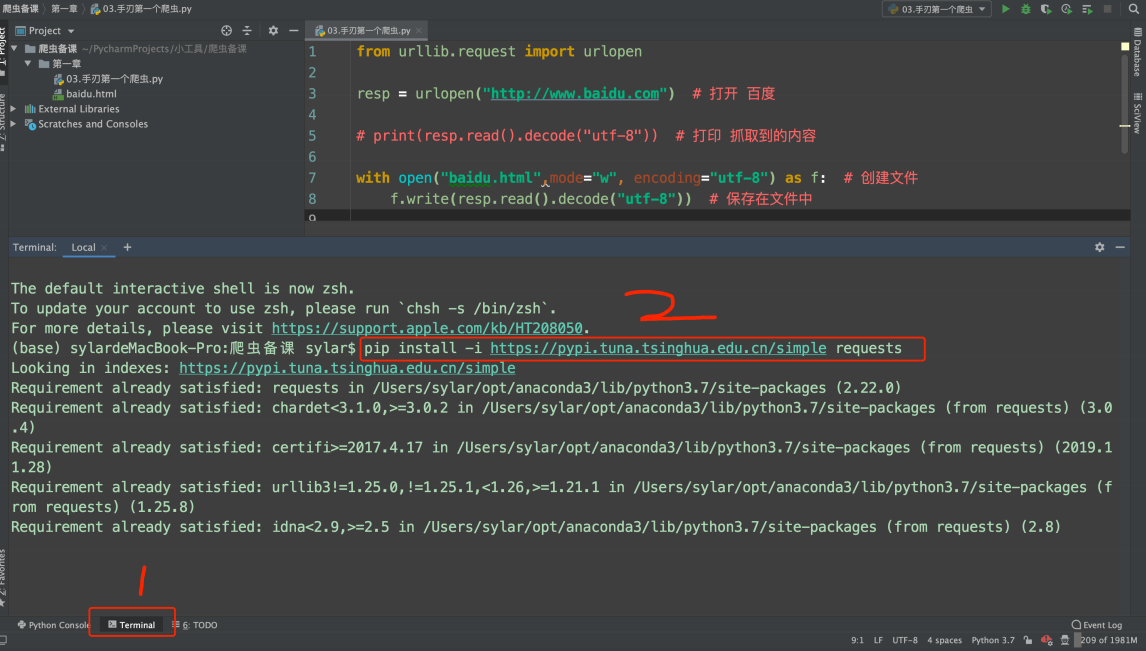Screen dimensions: 1146x651
Task: Click the Concurrency diagram run icon
Action: pos(1087,9)
